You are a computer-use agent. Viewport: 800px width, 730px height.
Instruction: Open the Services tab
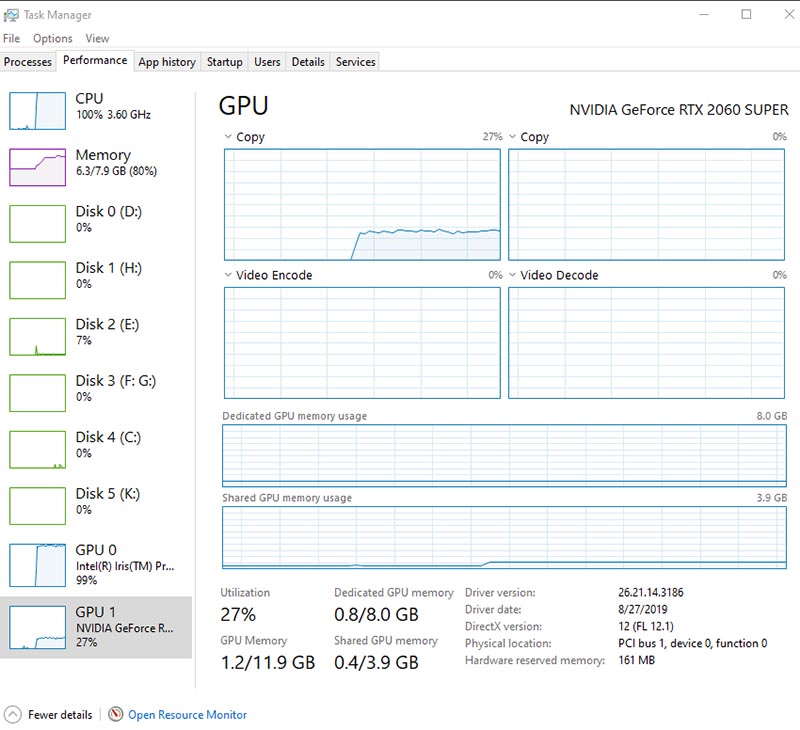(355, 62)
